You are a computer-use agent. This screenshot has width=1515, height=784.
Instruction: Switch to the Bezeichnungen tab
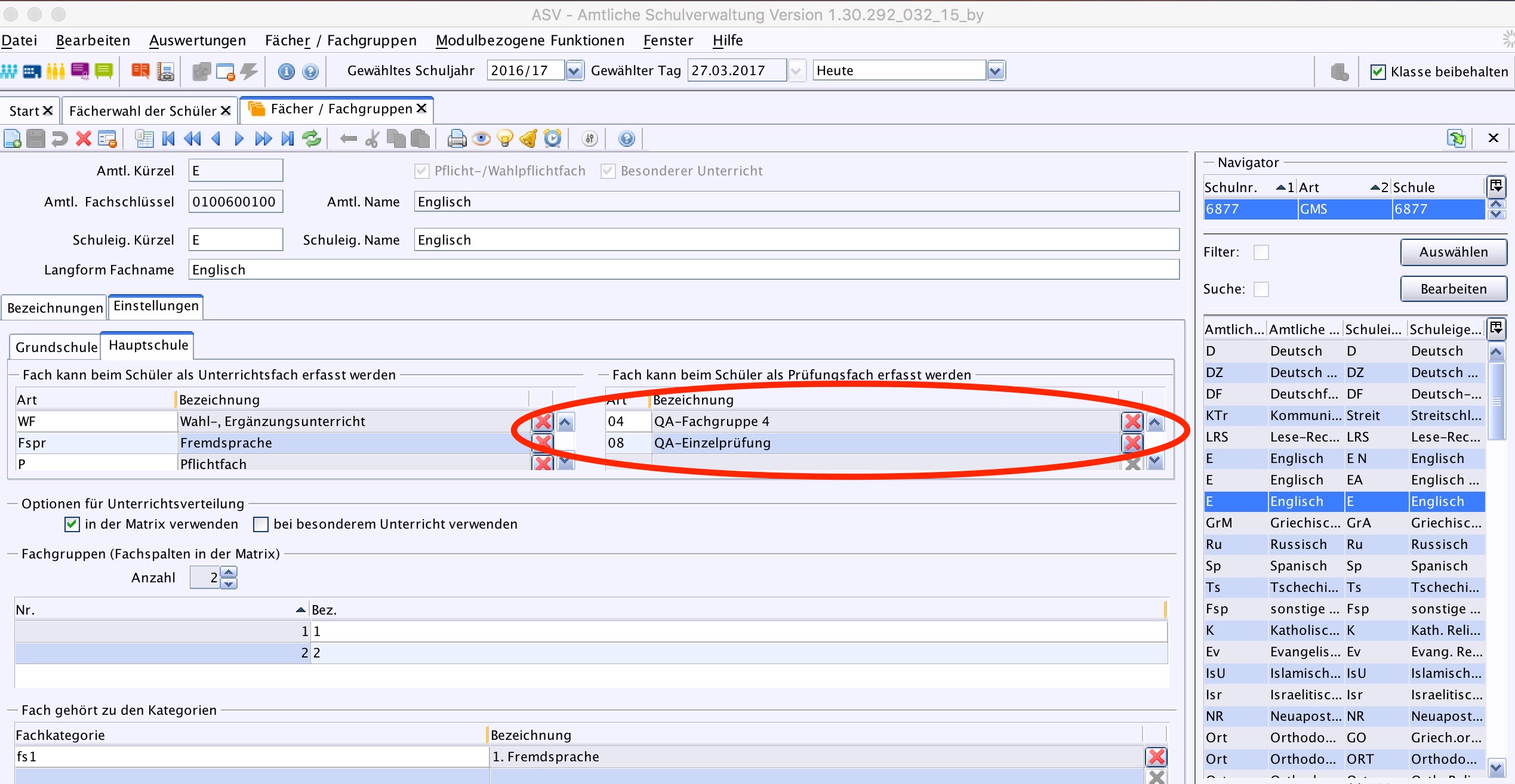[55, 308]
